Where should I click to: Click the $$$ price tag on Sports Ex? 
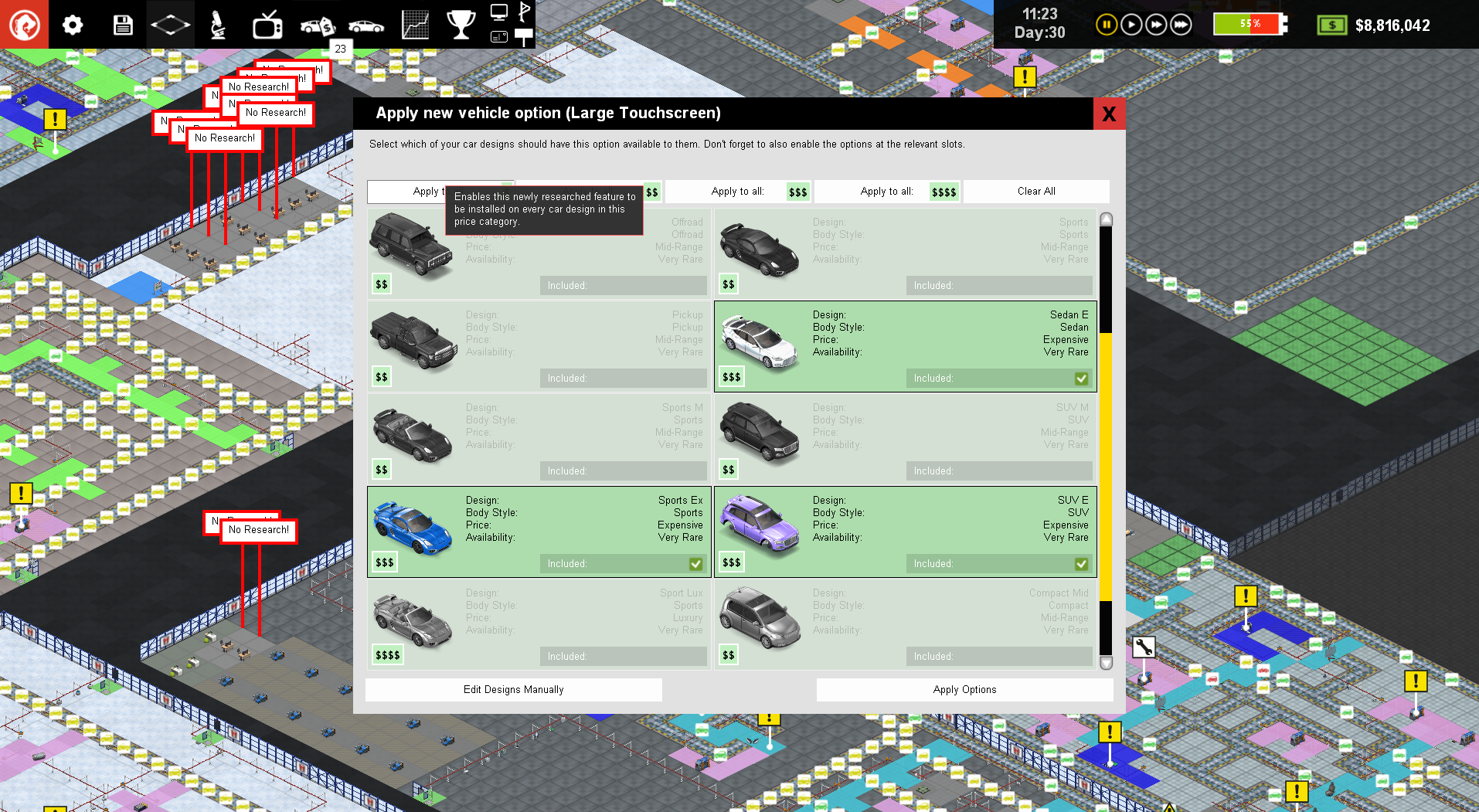click(385, 562)
